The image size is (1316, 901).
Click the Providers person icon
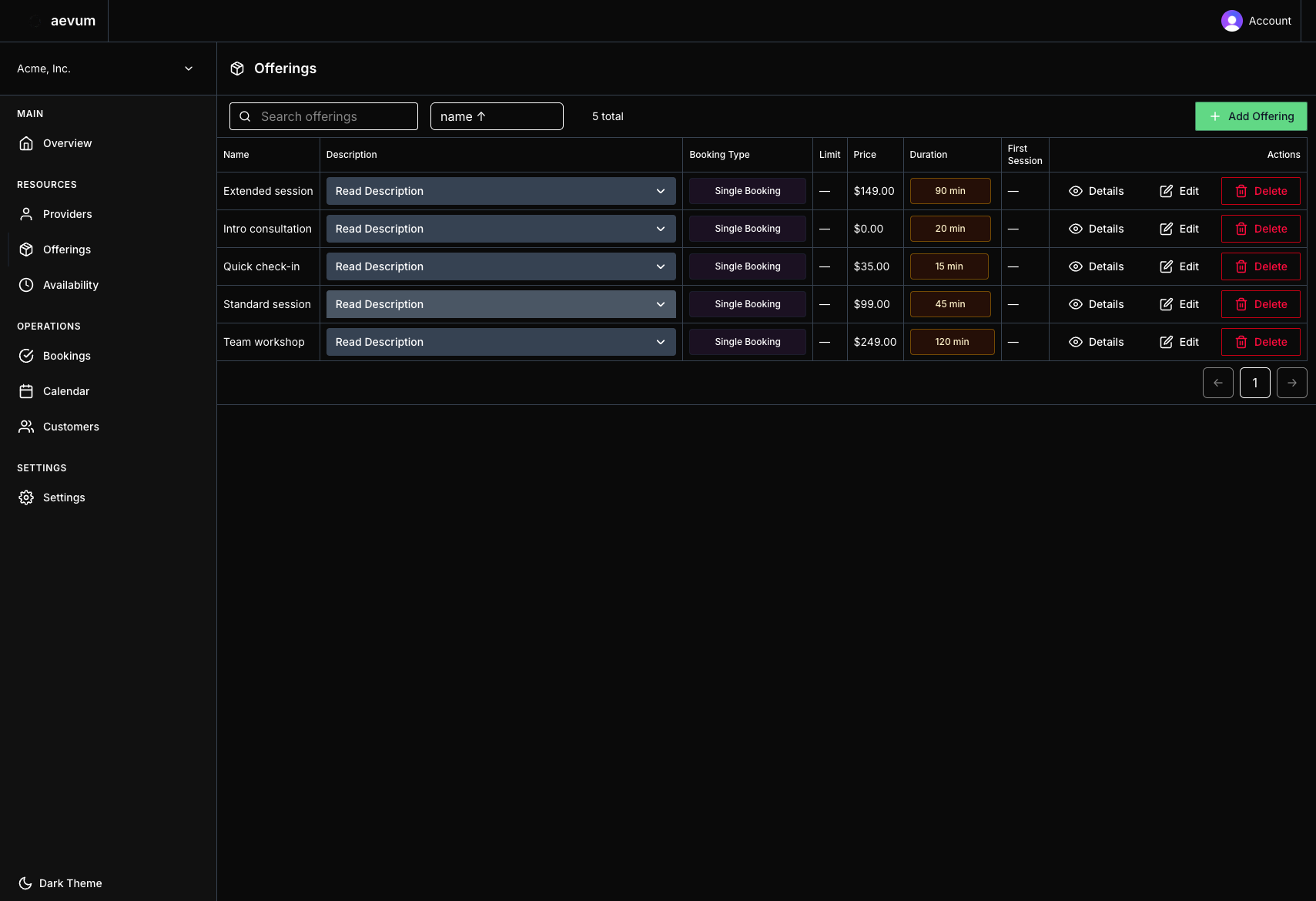(x=26, y=214)
